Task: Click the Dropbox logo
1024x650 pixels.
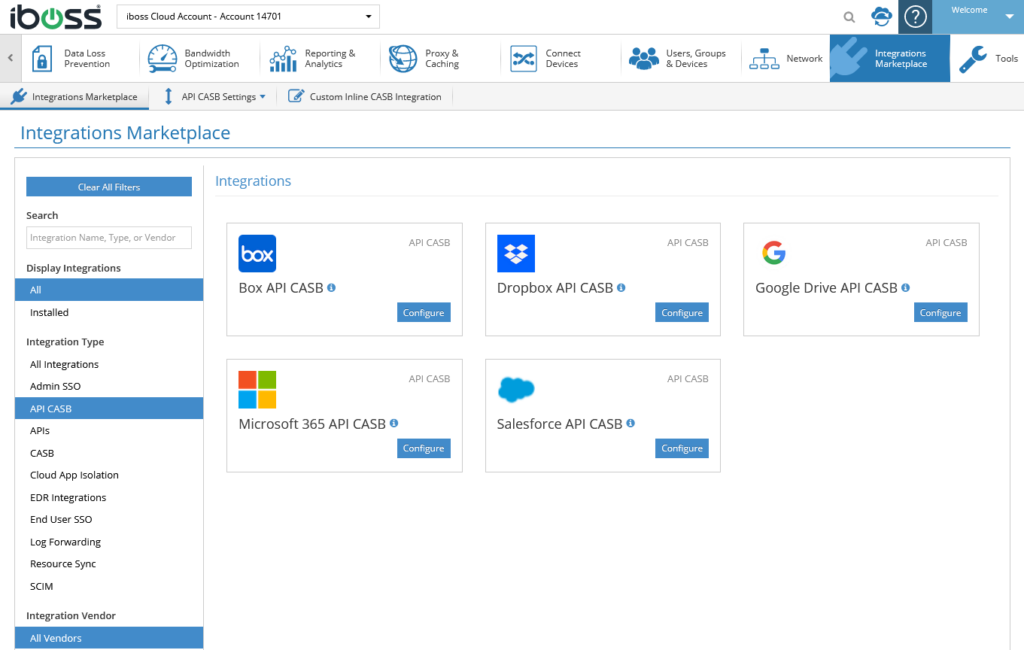Action: (x=516, y=253)
